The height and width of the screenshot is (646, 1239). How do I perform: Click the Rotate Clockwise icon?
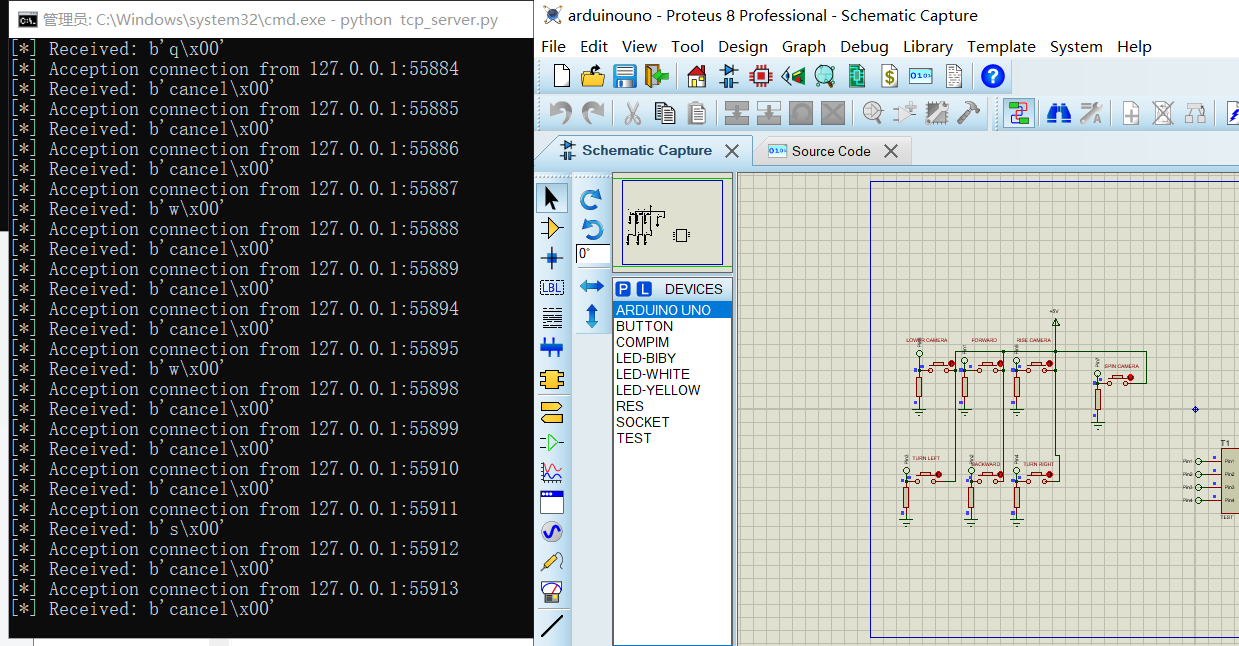coord(591,199)
